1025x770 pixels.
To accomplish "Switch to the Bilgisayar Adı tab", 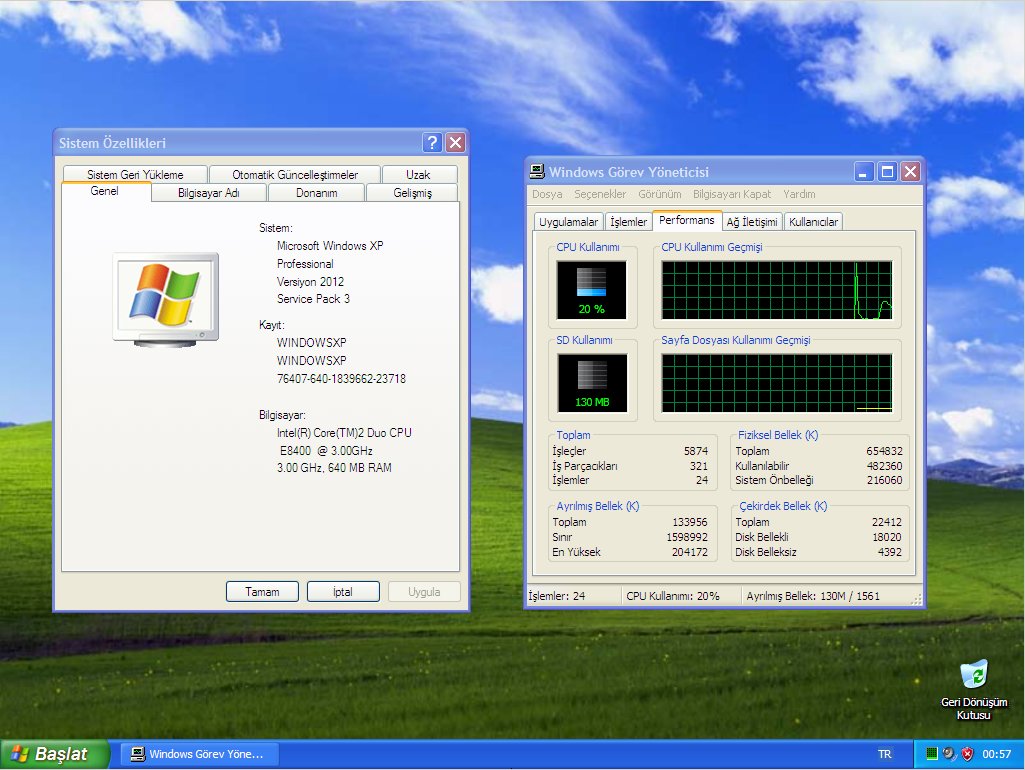I will (x=209, y=193).
